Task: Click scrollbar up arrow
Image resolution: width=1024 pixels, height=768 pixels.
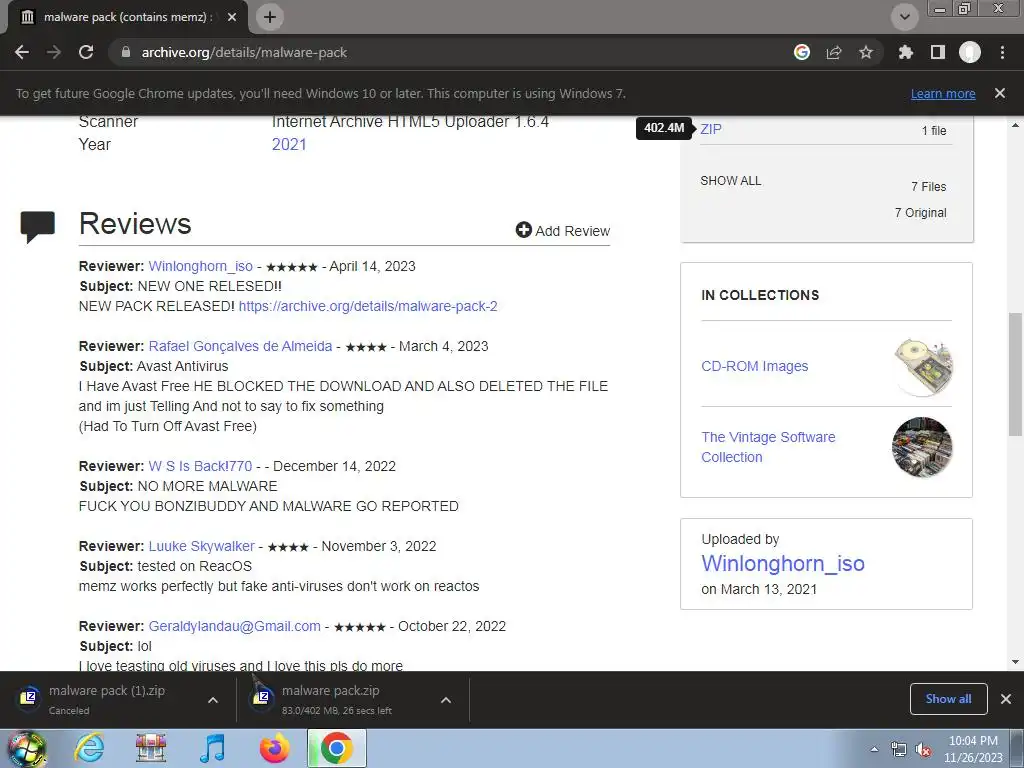Action: coord(1015,125)
